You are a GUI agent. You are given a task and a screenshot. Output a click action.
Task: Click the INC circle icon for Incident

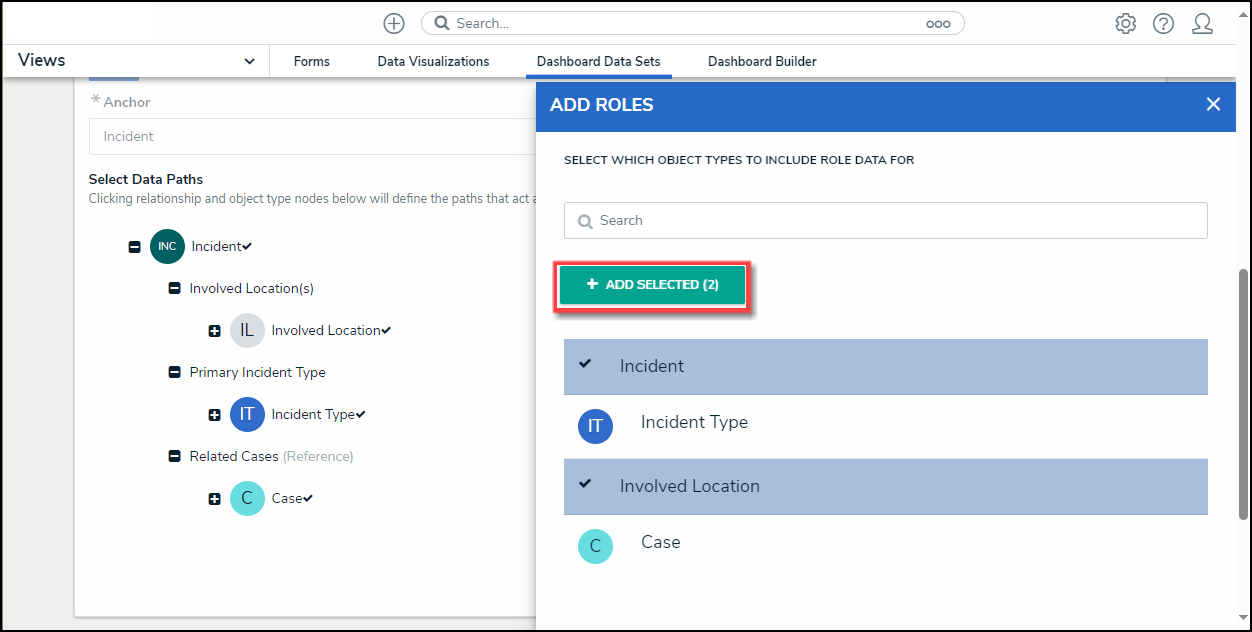167,246
